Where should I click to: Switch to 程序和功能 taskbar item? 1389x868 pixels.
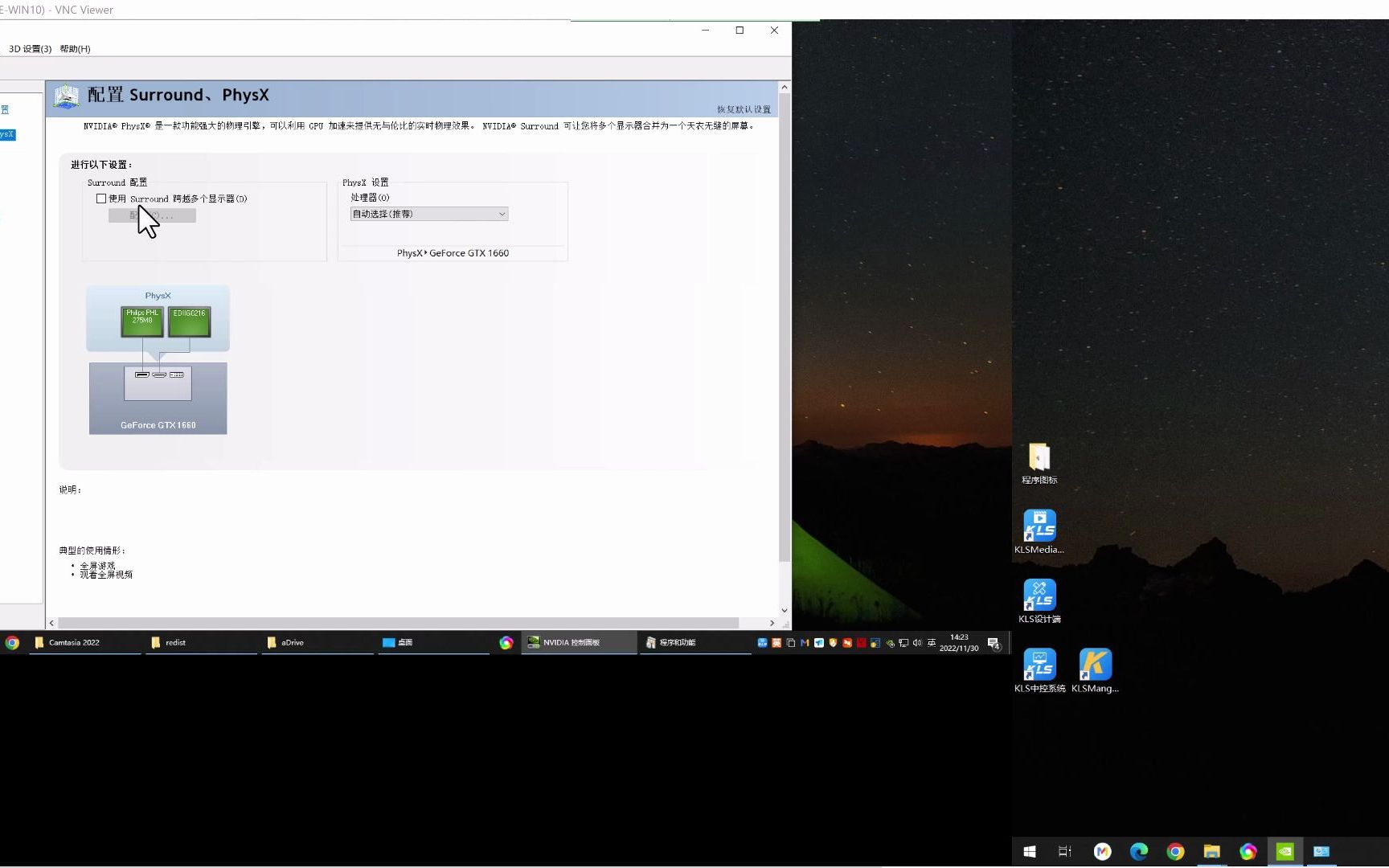tap(695, 643)
